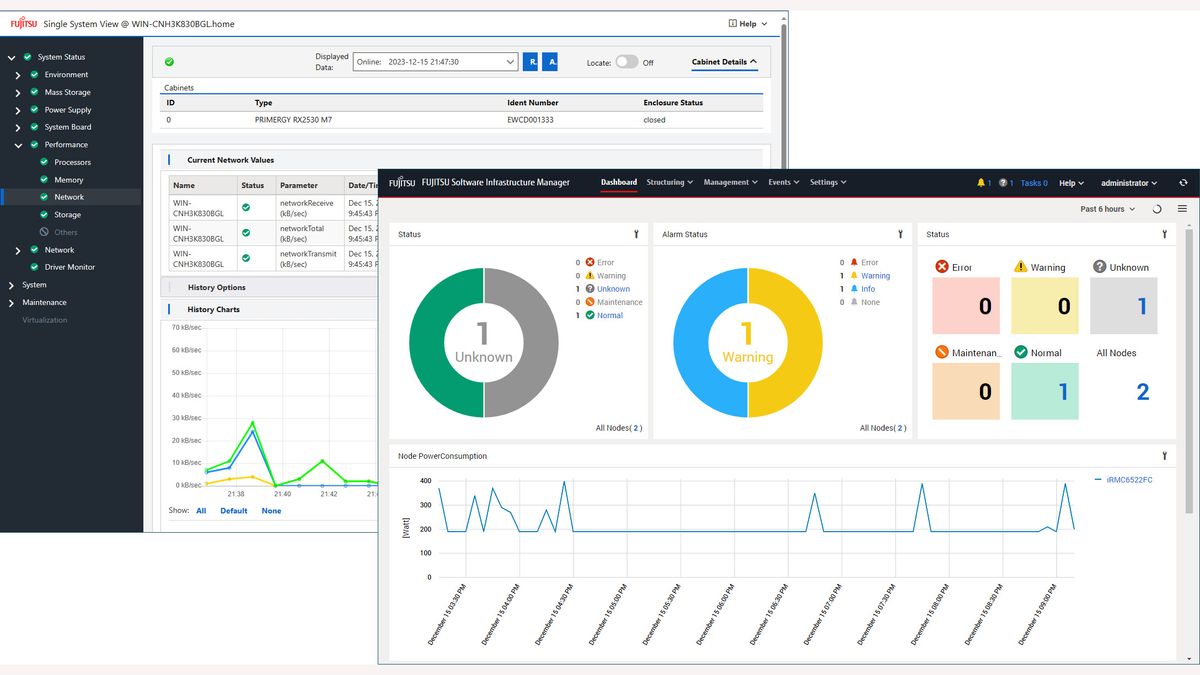The width and height of the screenshot is (1200, 675).
Task: Expand the Environment tree node
Action: tap(18, 75)
